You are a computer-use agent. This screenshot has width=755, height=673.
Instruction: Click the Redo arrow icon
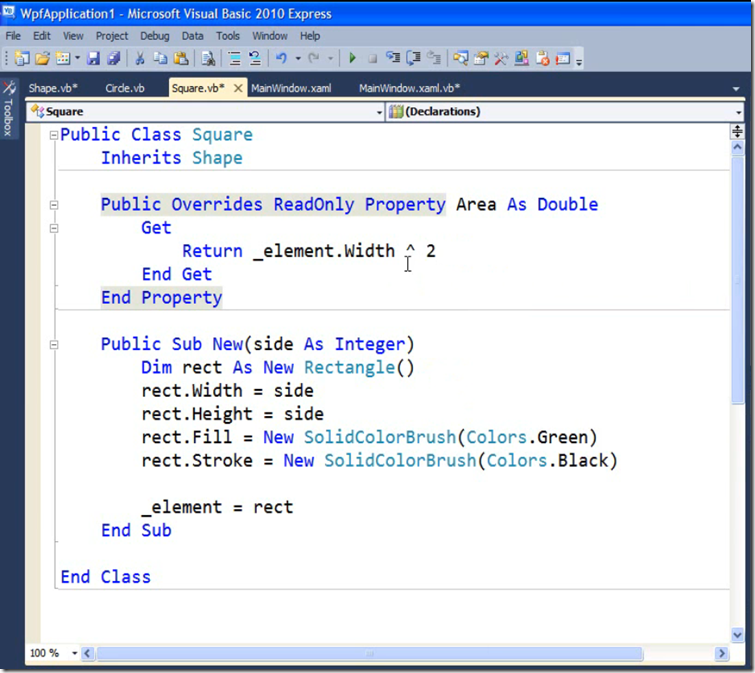(313, 58)
